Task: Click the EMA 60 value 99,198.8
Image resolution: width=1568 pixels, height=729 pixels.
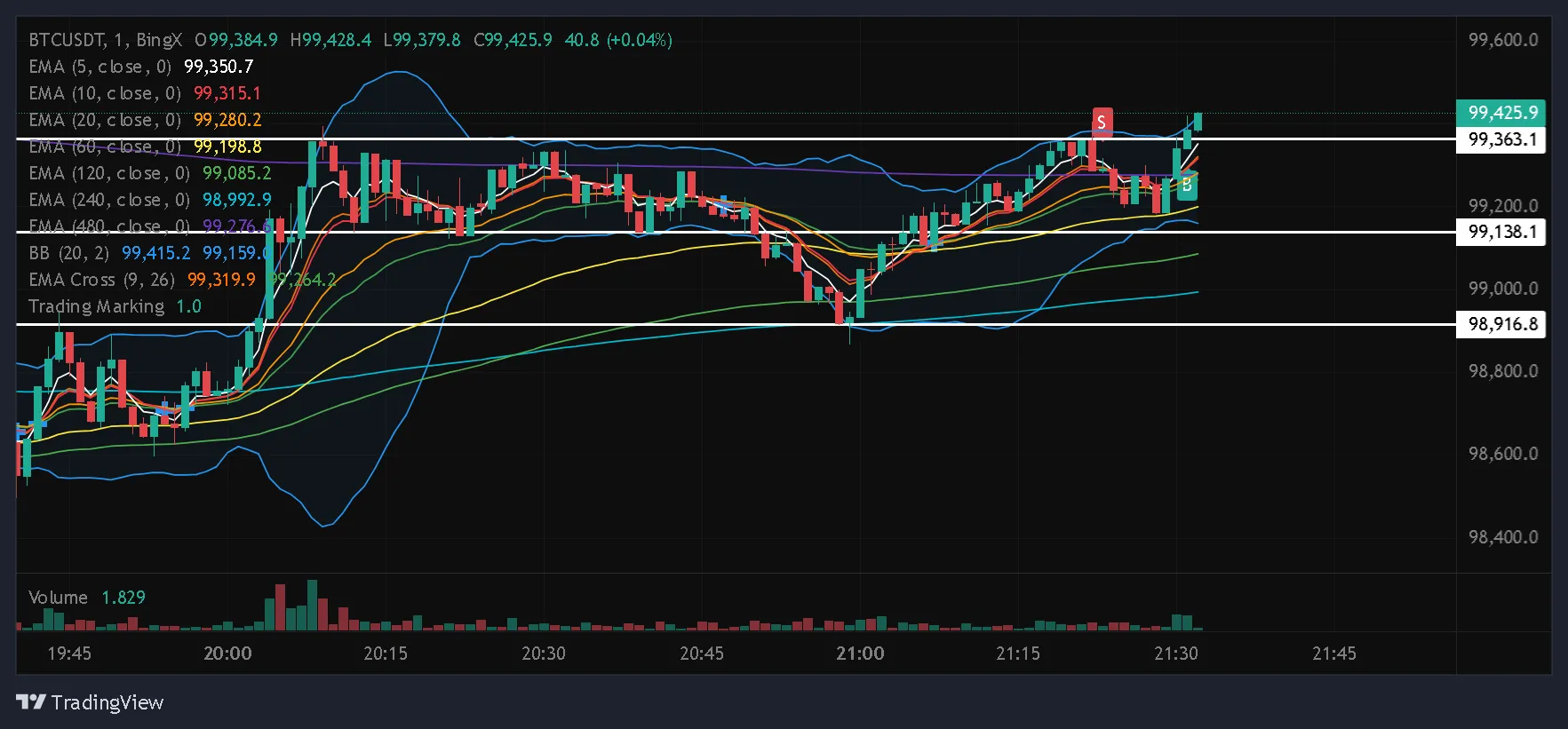Action: pos(227,147)
